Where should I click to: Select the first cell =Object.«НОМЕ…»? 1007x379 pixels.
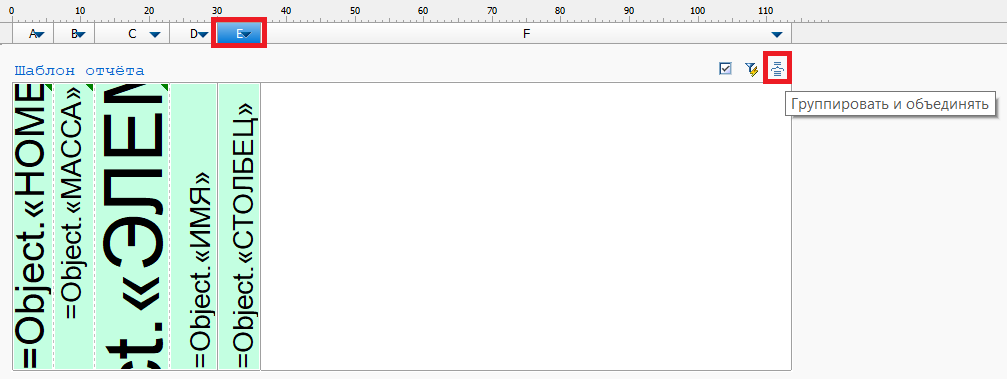[33, 226]
